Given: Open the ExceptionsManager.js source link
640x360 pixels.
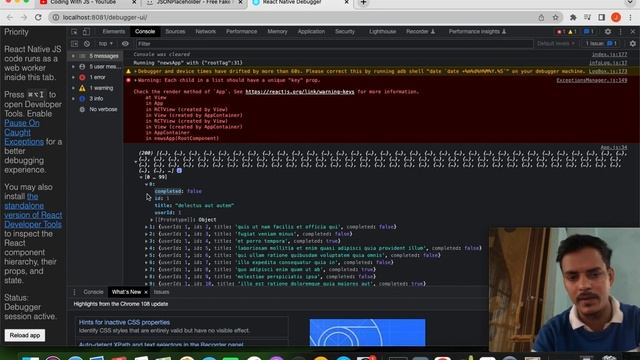Looking at the screenshot, I should pos(591,80).
